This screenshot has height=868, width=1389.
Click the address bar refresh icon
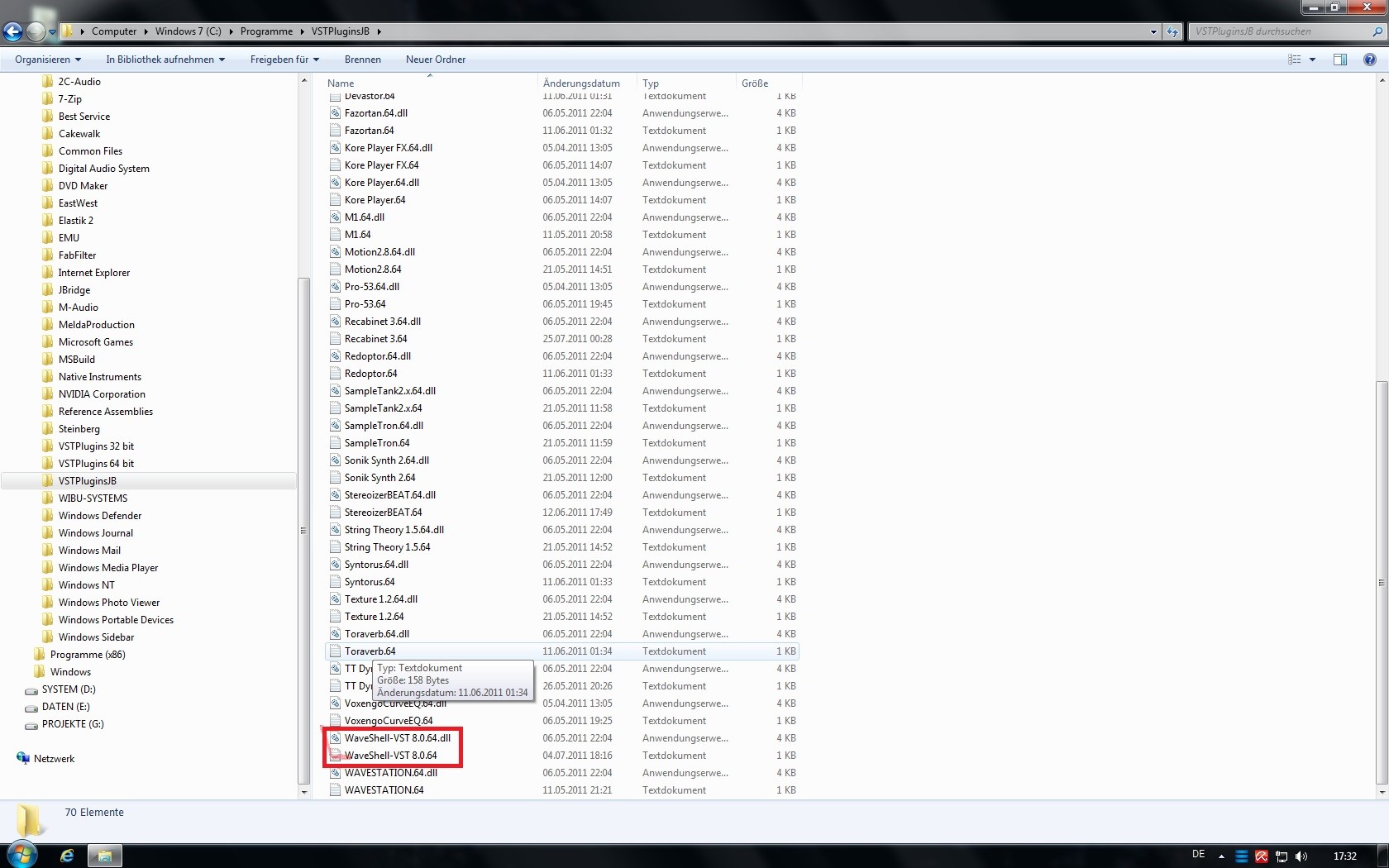[x=1172, y=31]
